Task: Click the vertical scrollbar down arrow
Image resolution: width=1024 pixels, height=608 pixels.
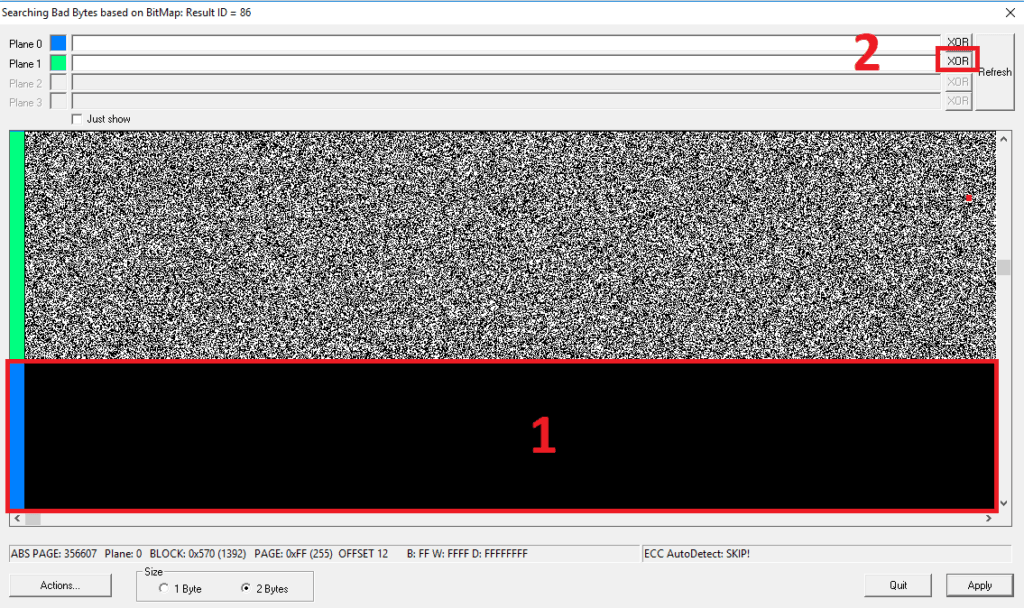Action: point(1004,503)
